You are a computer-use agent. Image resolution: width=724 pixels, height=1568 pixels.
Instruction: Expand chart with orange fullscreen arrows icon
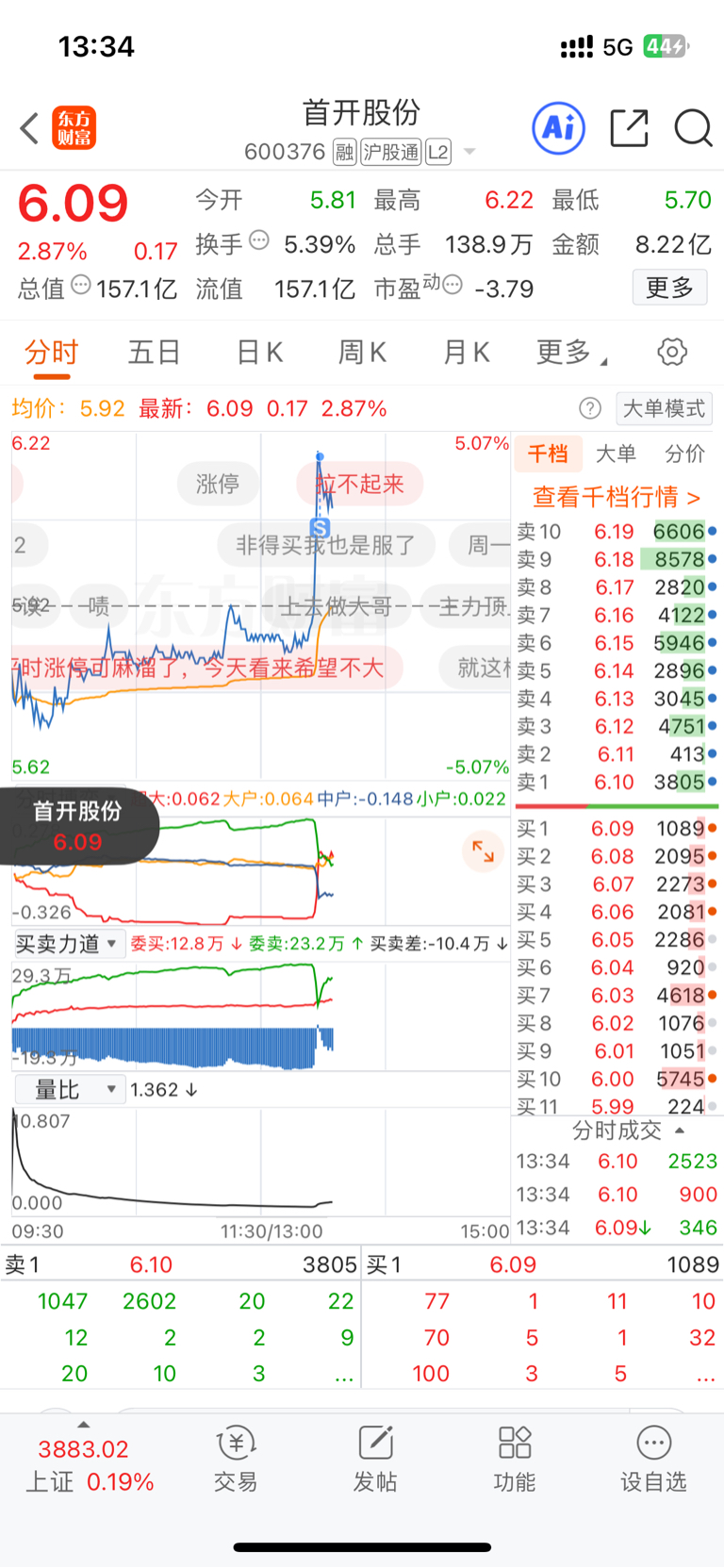[484, 851]
